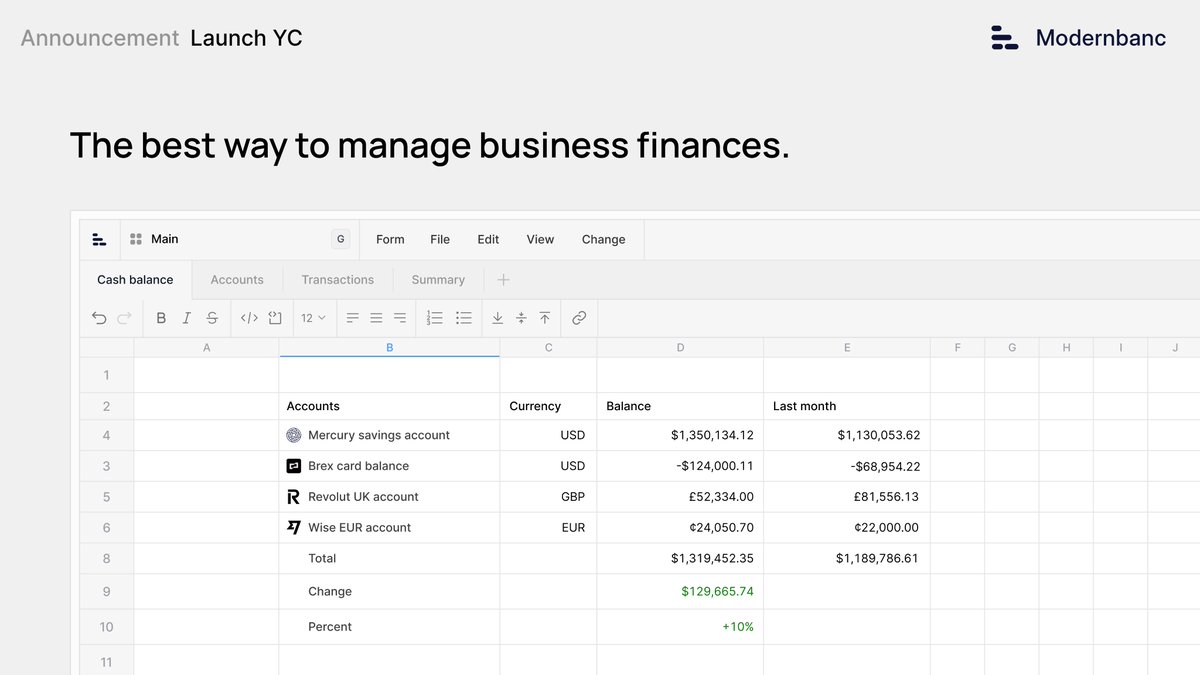Switch to the Accounts tab
Viewport: 1200px width, 675px height.
click(237, 280)
